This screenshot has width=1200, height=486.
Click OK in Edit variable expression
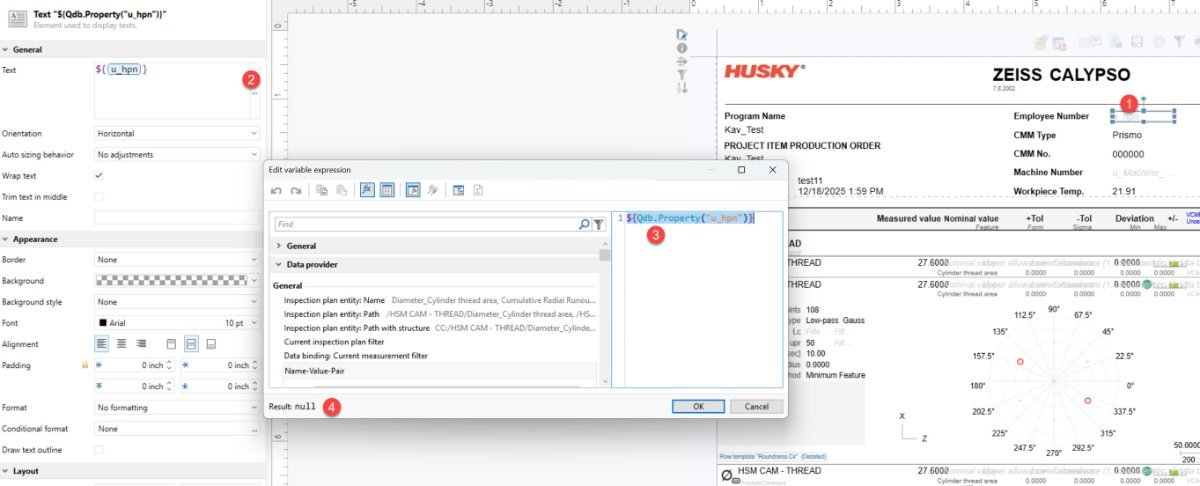(698, 406)
